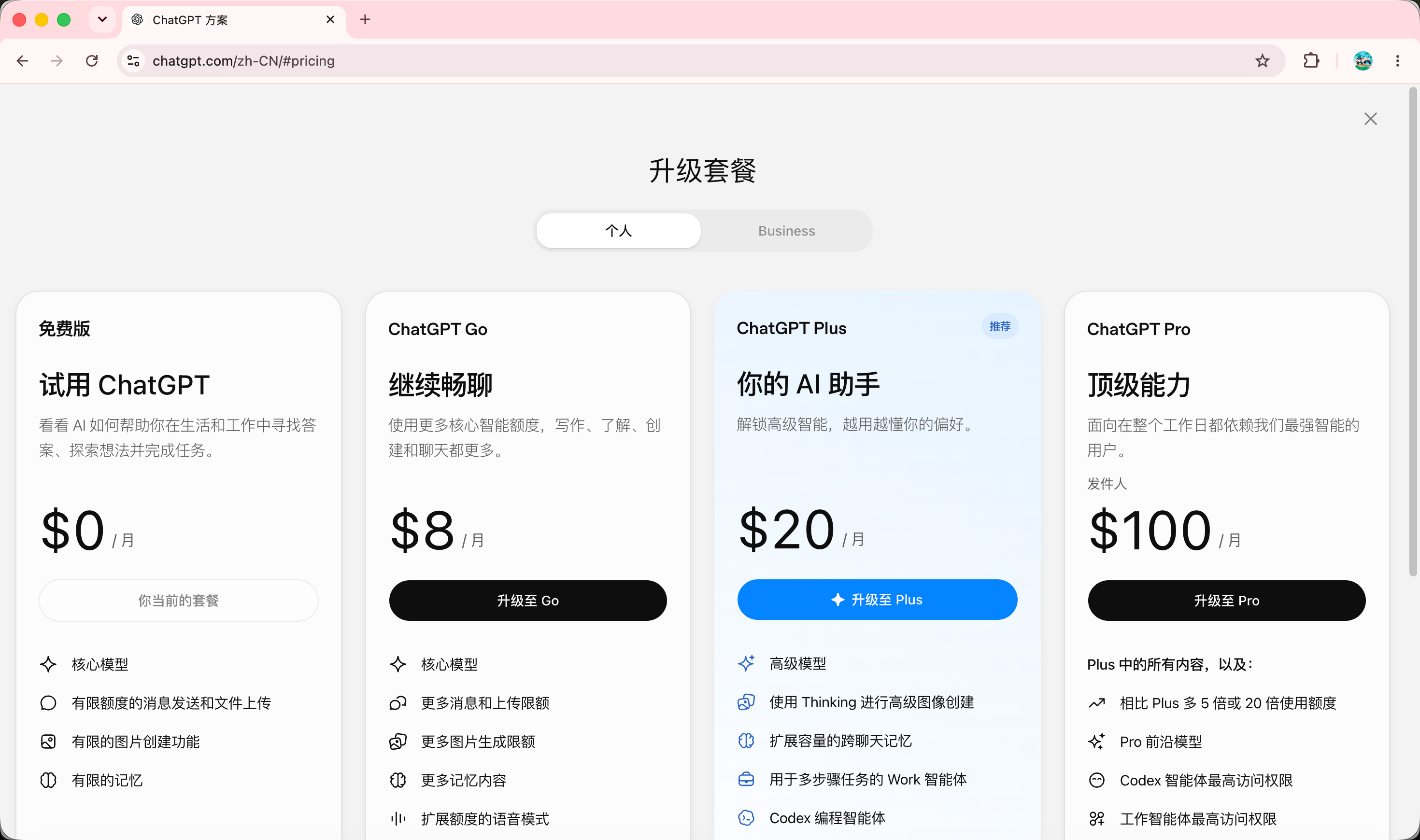Image resolution: width=1420 pixels, height=840 pixels.
Task: Click the 你当前的套餐 button
Action: pos(178,601)
